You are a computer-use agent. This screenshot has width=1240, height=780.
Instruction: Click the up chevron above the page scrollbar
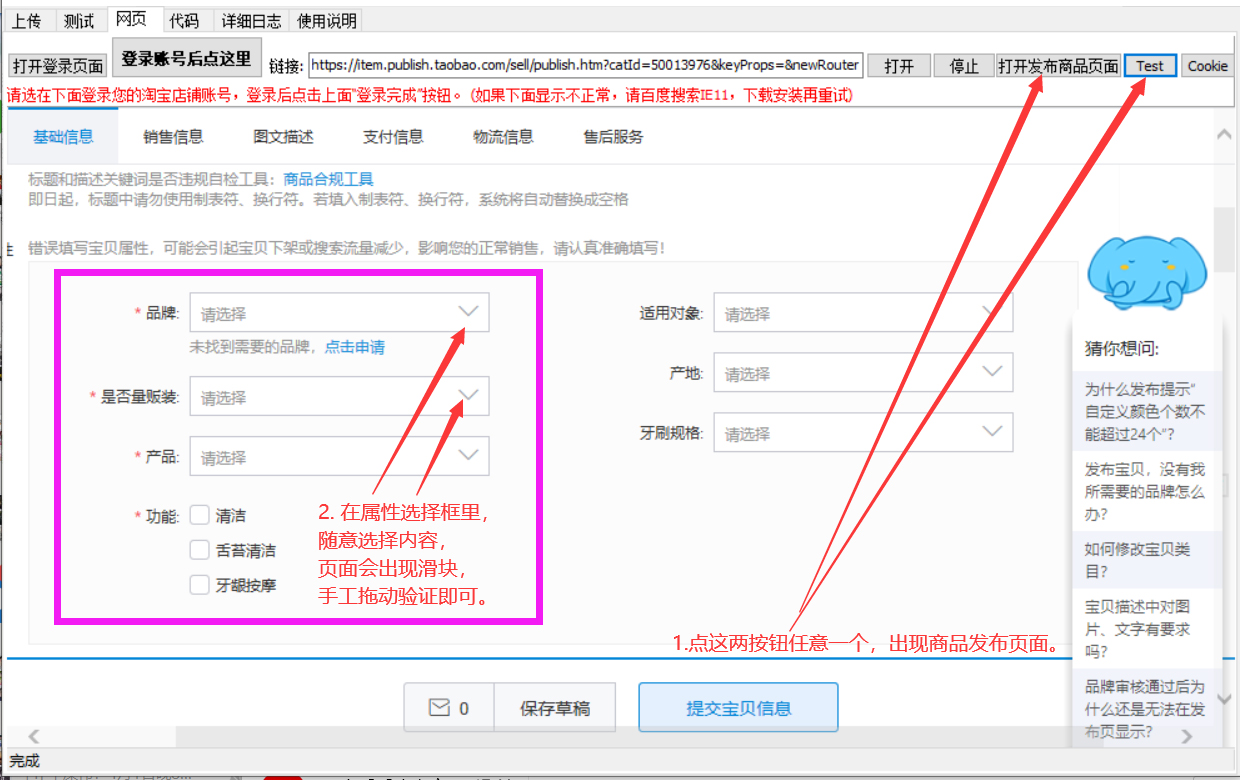[1224, 134]
